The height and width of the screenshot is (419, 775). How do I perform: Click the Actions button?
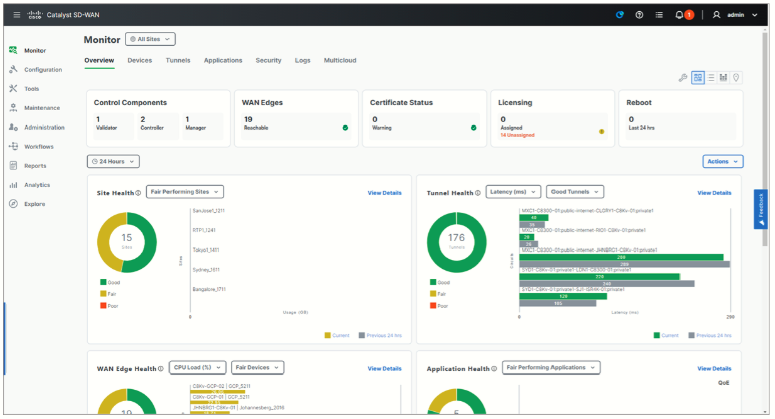click(x=723, y=162)
